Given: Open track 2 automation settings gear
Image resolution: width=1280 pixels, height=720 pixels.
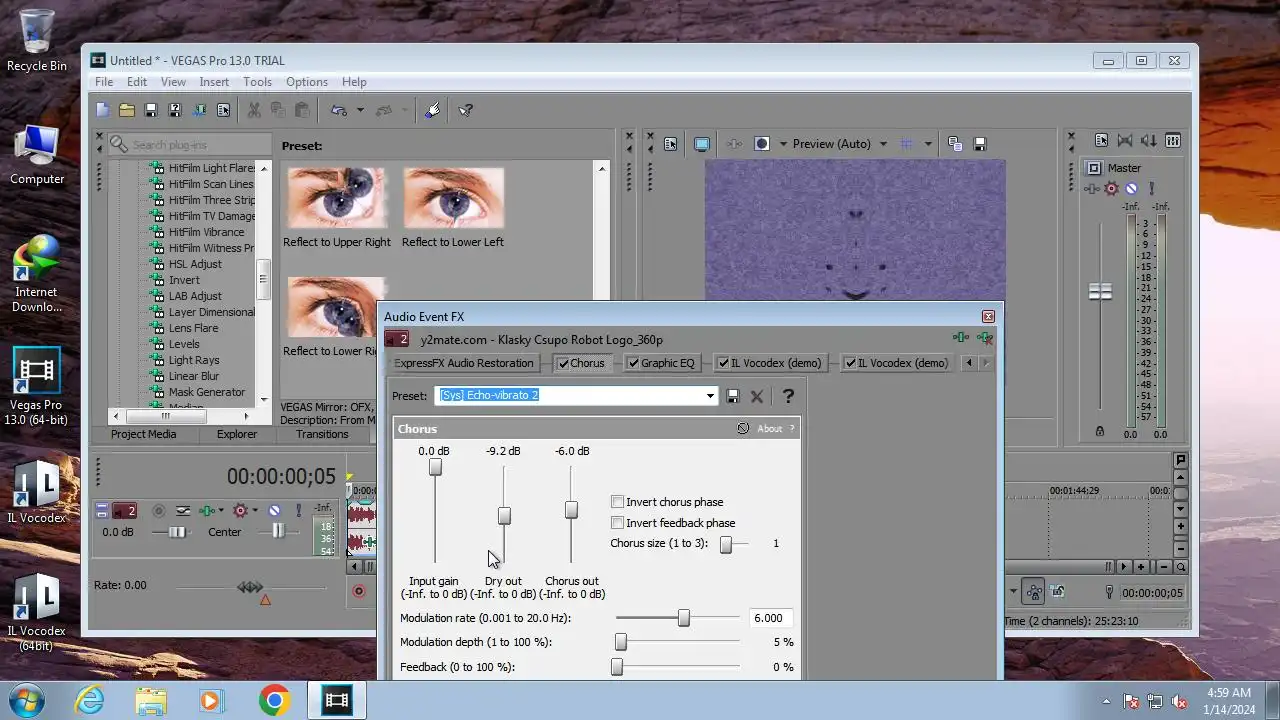Looking at the screenshot, I should [x=240, y=511].
